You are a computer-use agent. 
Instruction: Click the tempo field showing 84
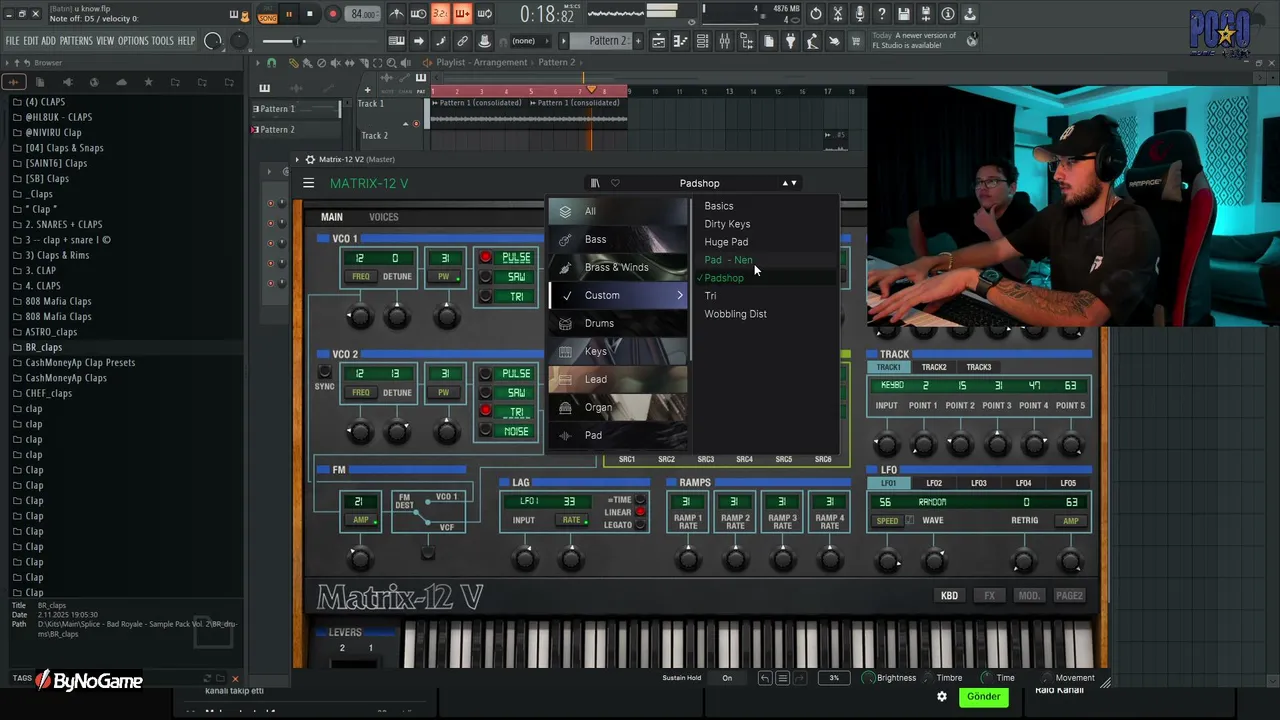click(x=362, y=14)
